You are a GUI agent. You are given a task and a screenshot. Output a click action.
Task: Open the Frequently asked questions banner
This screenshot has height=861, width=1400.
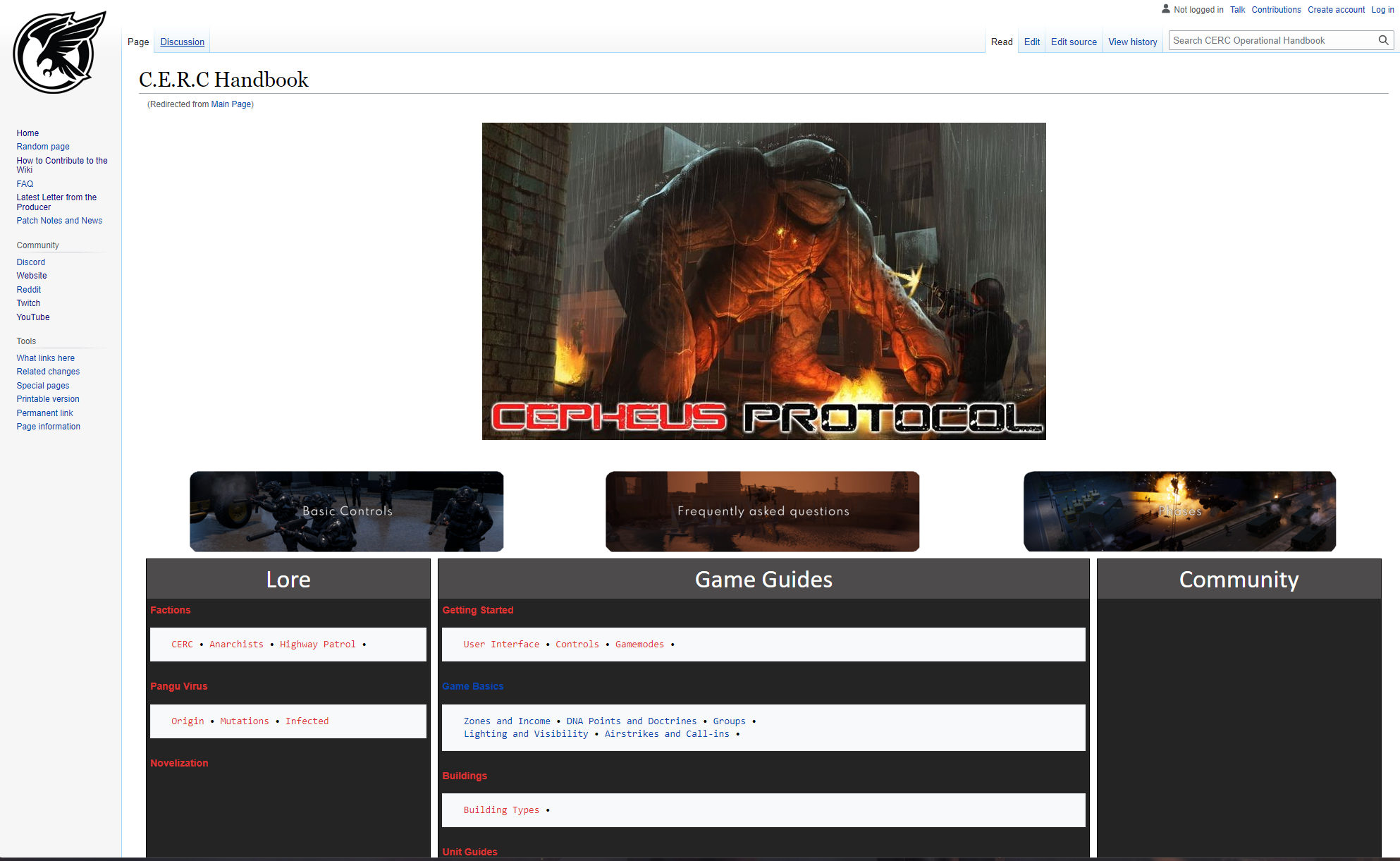click(763, 511)
